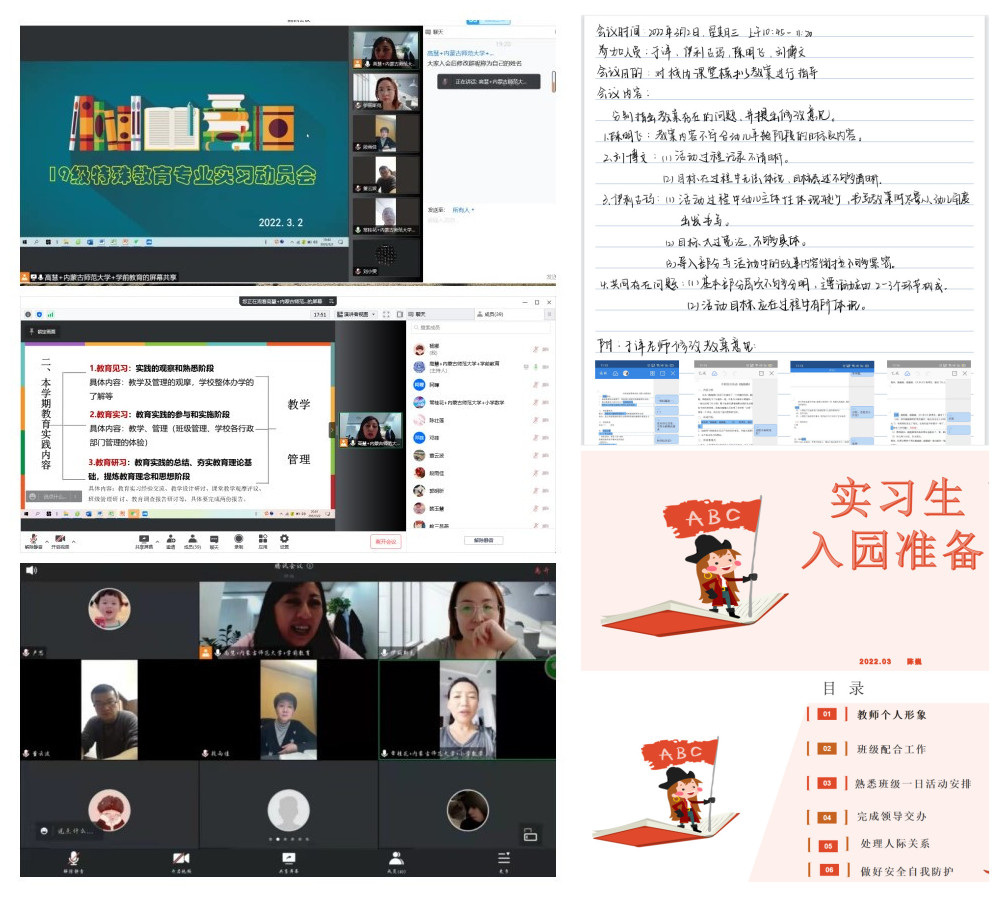Click the unmute microphone icon in middle meeting toolbar
The width and height of the screenshot is (1004, 897).
click(32, 540)
